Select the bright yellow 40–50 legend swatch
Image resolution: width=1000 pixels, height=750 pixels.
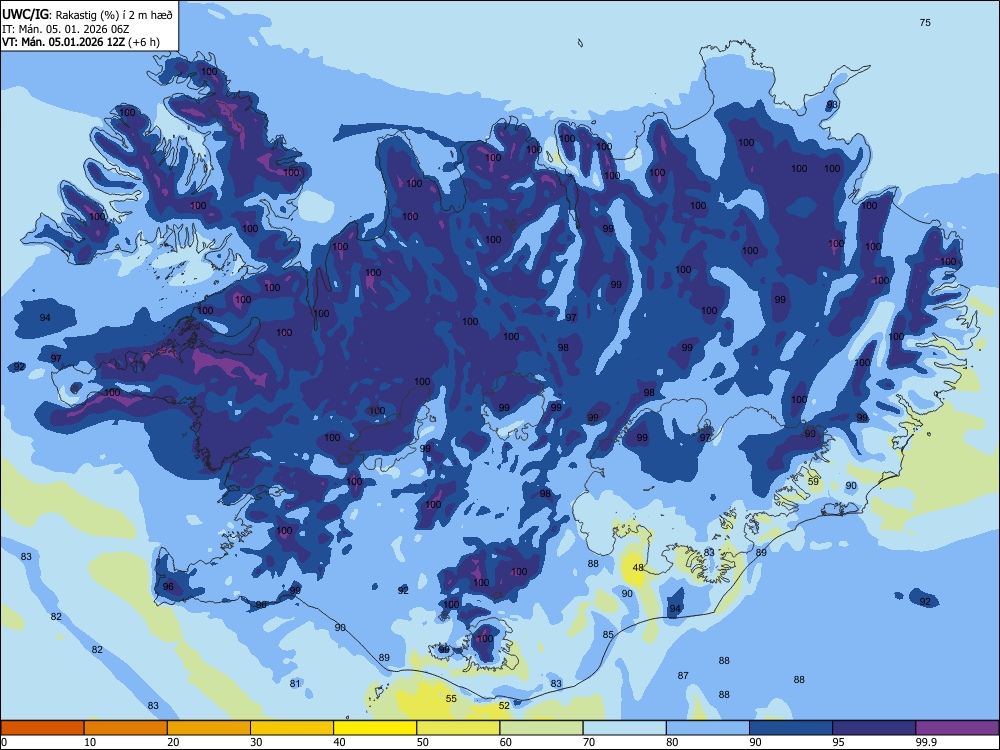tap(375, 728)
